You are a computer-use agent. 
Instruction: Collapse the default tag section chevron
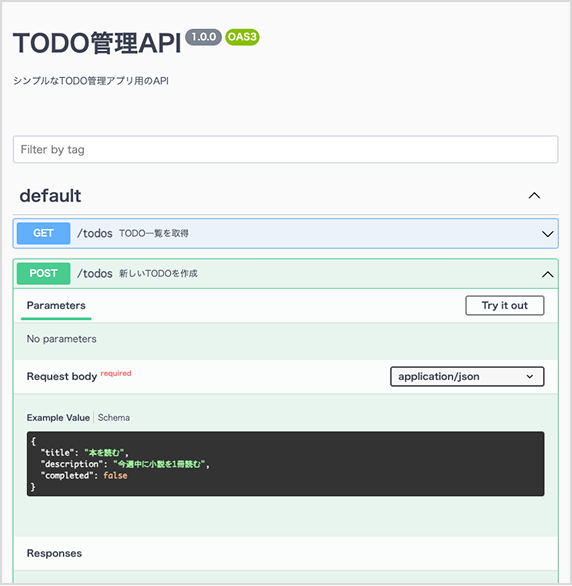click(534, 195)
